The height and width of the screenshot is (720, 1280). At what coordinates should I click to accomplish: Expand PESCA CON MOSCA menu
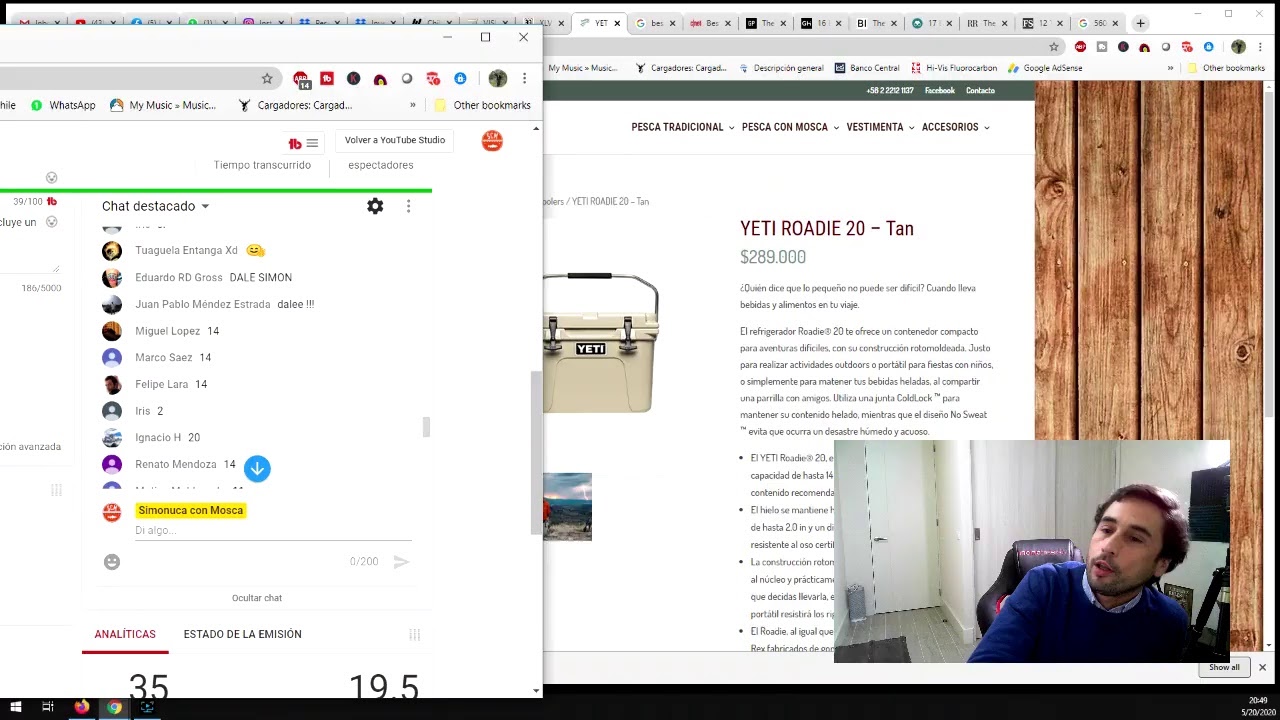790,127
